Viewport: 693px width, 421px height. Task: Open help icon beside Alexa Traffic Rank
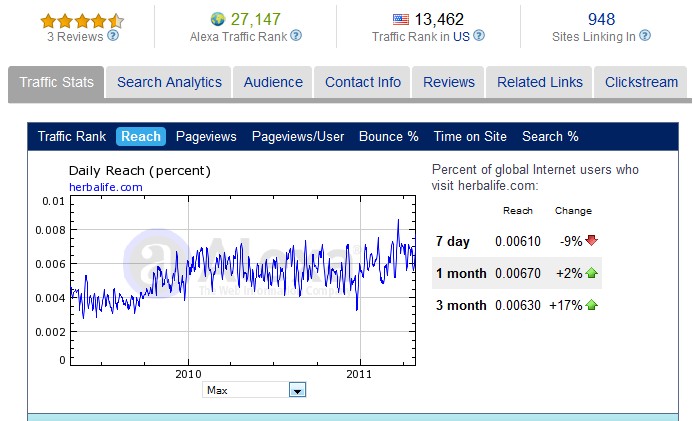[x=296, y=35]
